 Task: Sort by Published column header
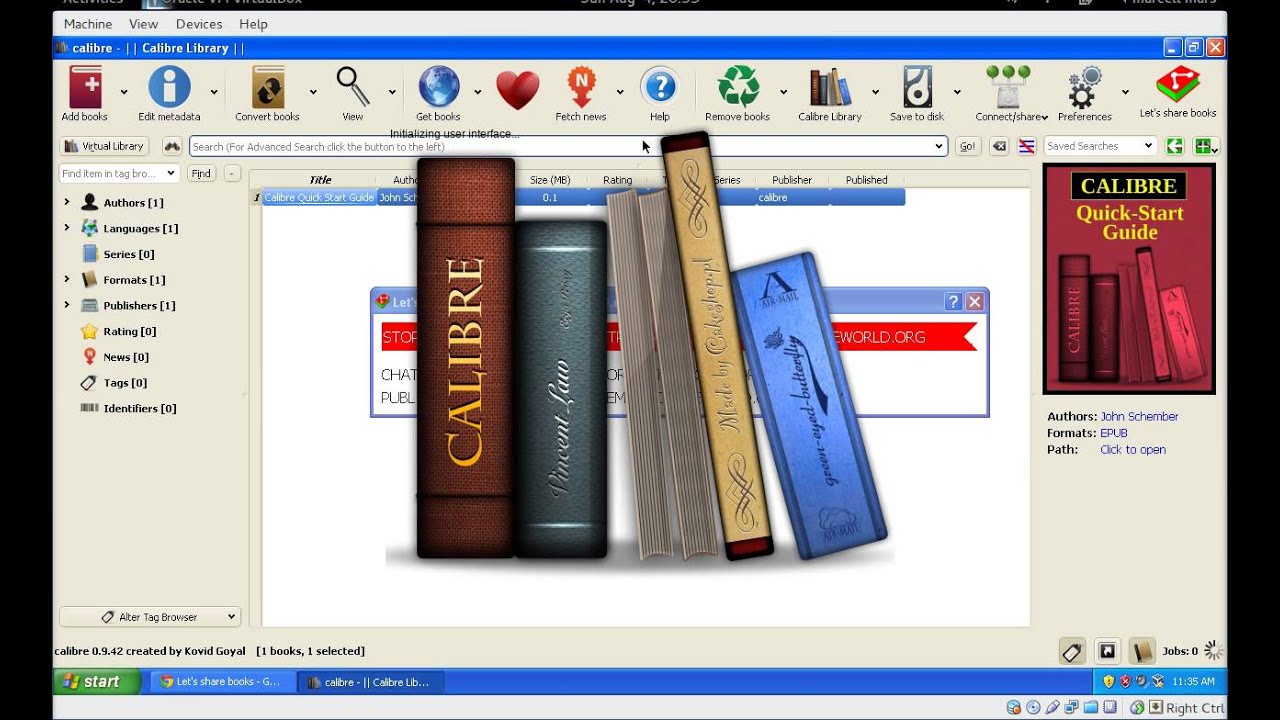(866, 180)
